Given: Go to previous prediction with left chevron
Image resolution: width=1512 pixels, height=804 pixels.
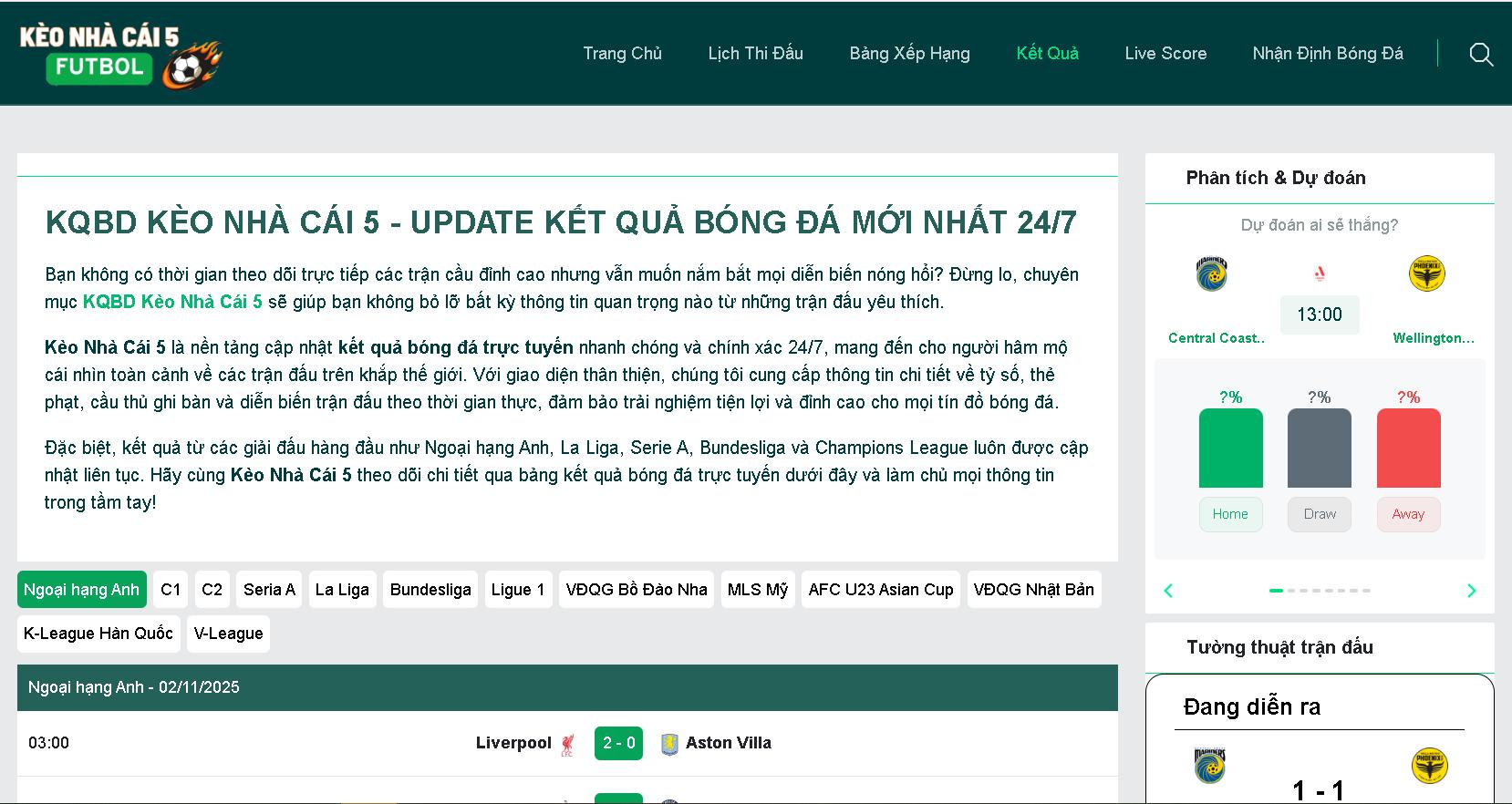Looking at the screenshot, I should [1168, 591].
